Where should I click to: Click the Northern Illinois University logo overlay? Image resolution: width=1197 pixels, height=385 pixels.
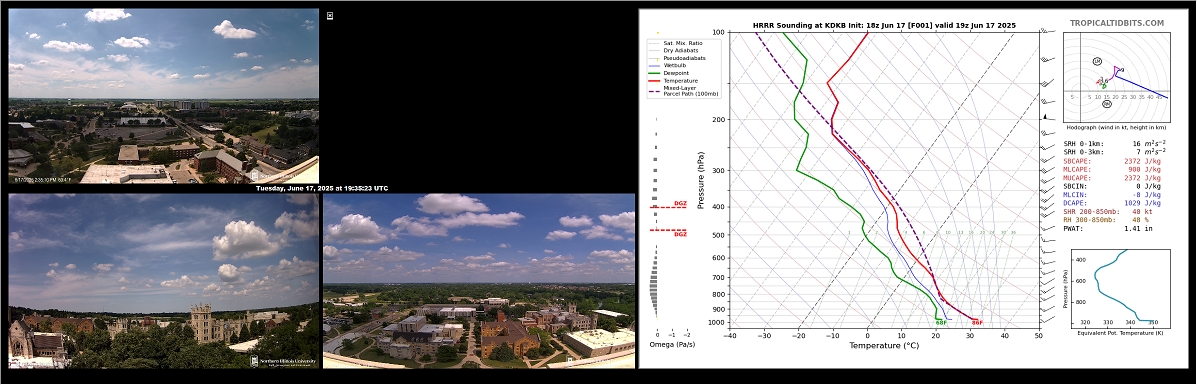[283, 362]
